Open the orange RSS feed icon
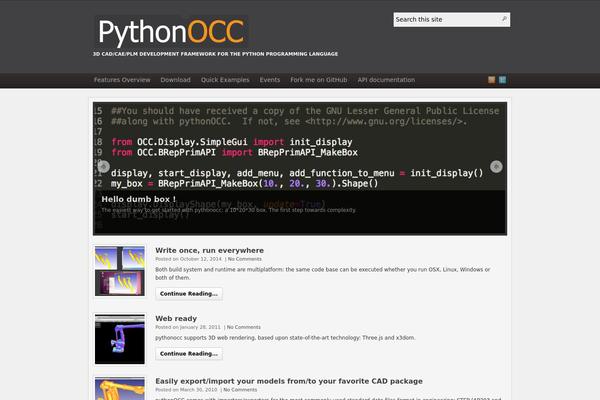This screenshot has height=400, width=600. (x=492, y=80)
